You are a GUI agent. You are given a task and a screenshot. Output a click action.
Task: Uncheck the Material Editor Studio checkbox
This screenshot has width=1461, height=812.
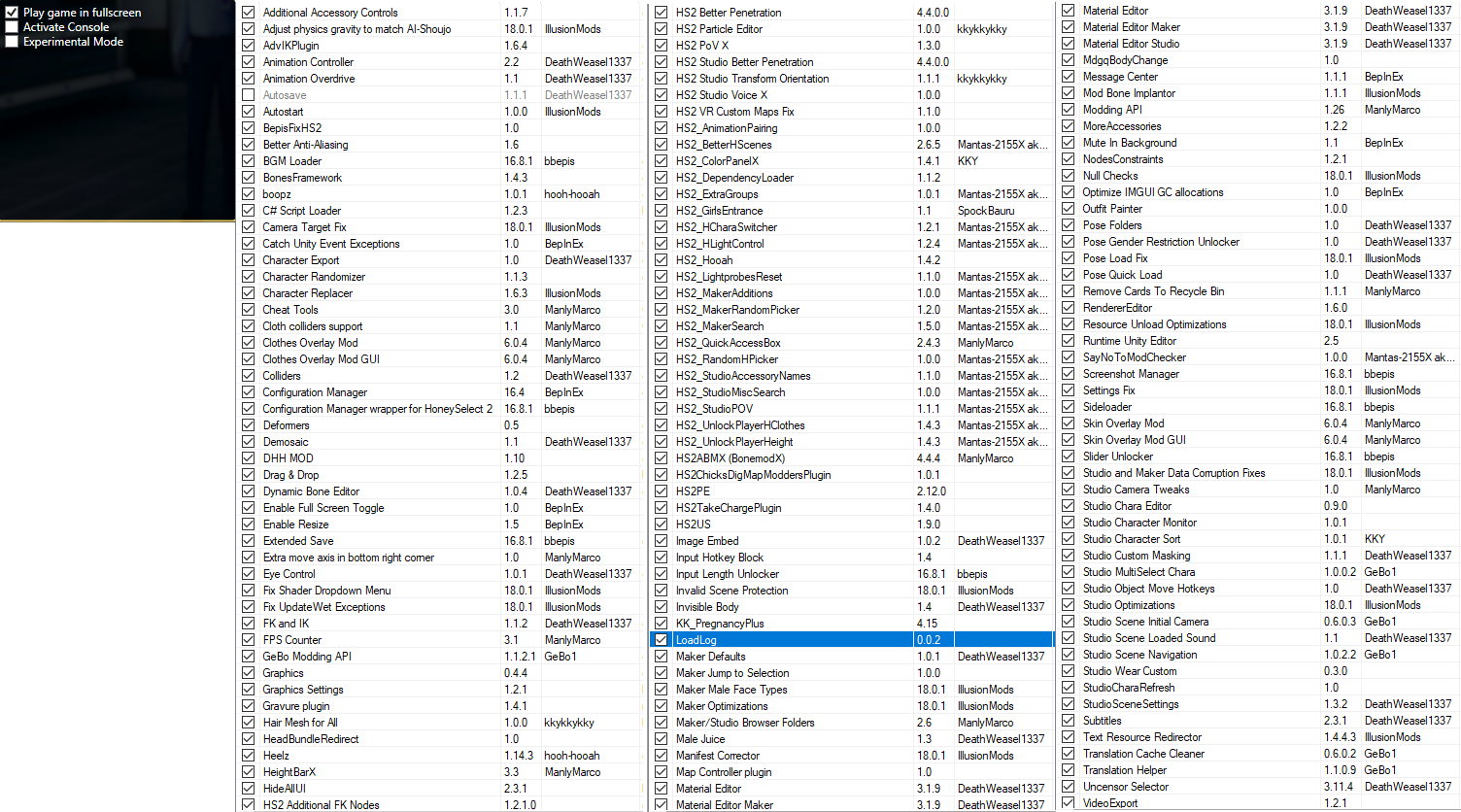pyautogui.click(x=1069, y=44)
